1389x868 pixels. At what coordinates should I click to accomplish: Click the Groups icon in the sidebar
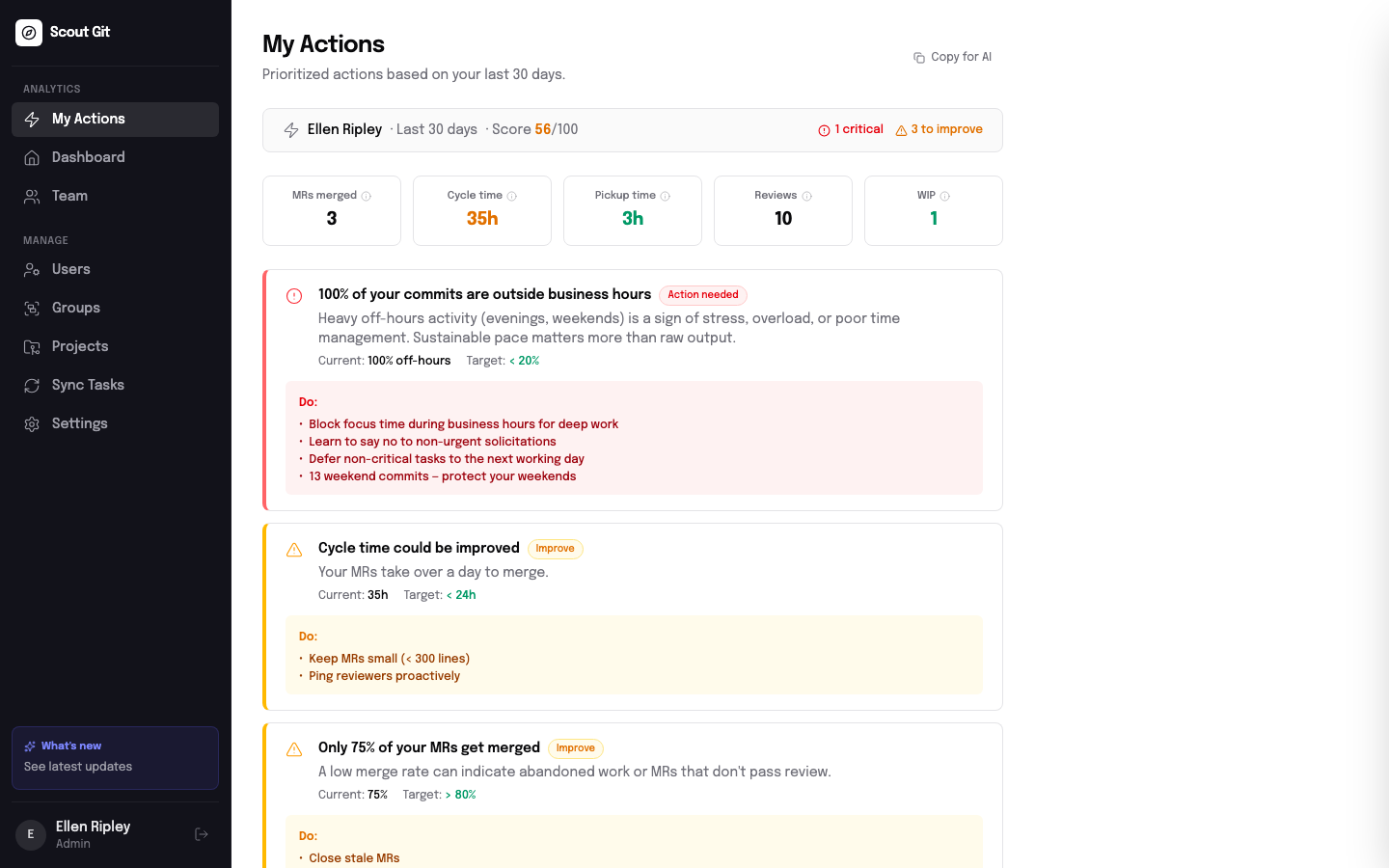tap(32, 308)
